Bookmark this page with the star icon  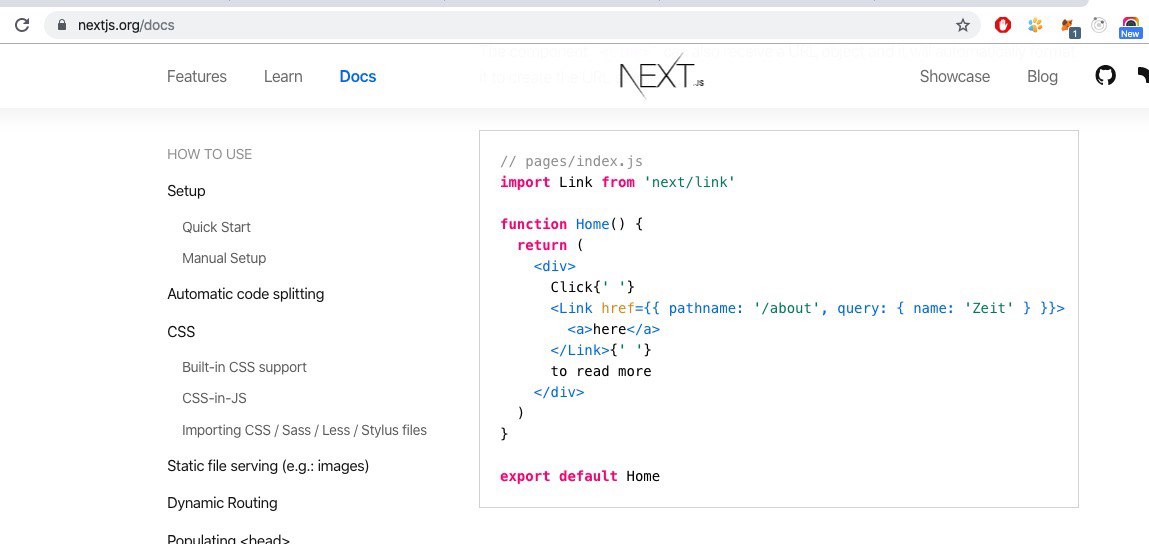[963, 26]
